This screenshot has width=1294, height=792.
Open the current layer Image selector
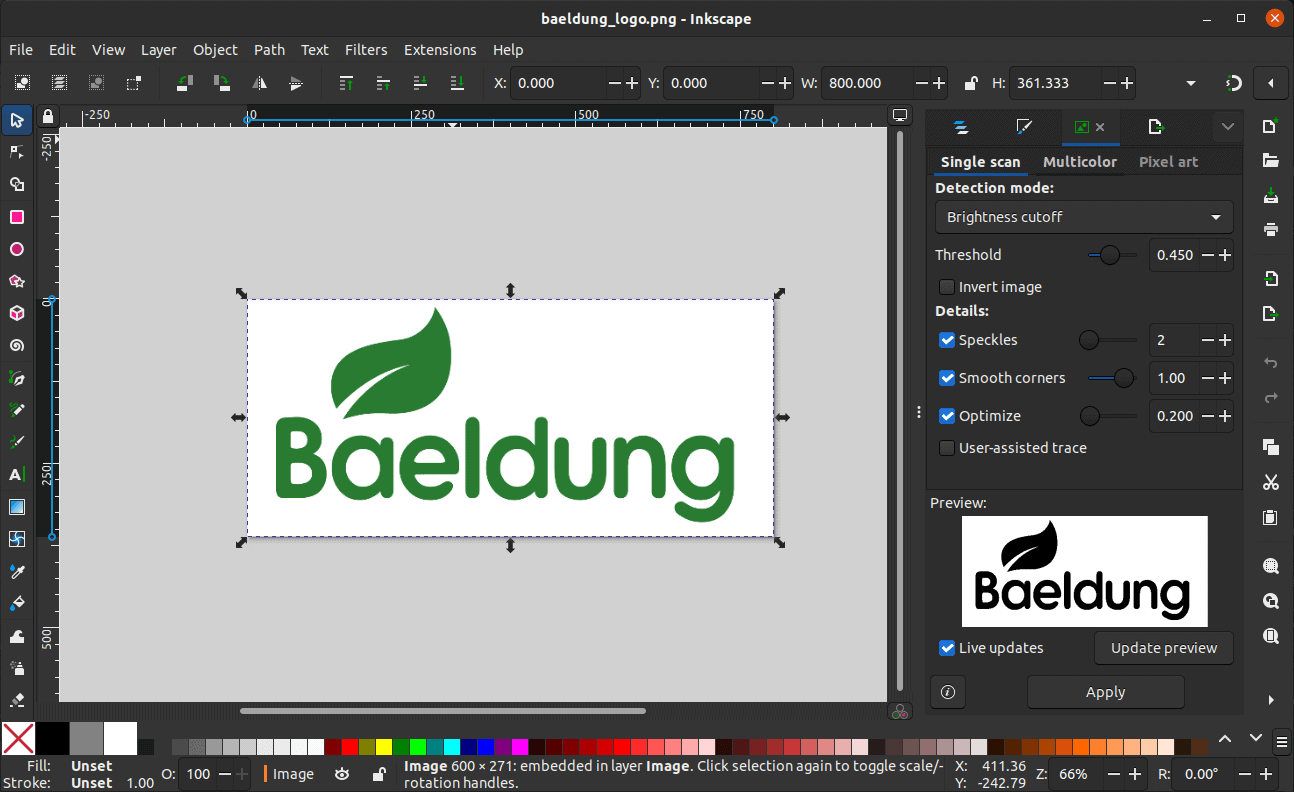click(x=294, y=774)
